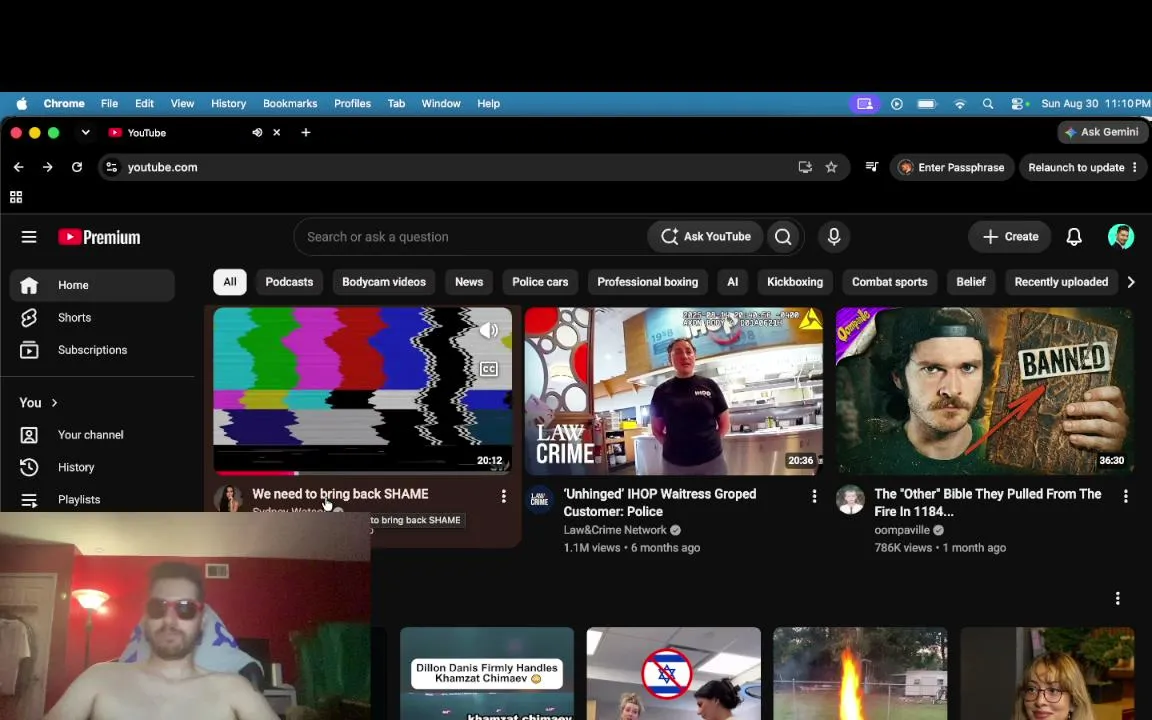Open the Profiles menu
Image resolution: width=1152 pixels, height=720 pixels.
(352, 104)
